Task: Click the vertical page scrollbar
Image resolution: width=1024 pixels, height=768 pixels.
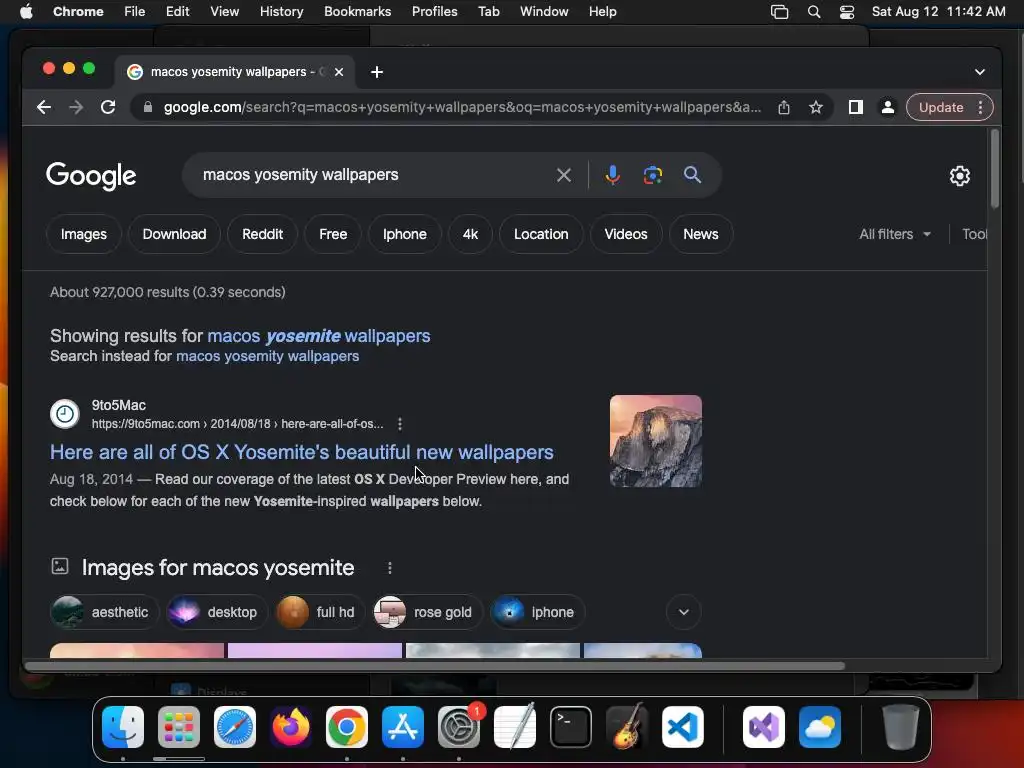Action: click(995, 170)
